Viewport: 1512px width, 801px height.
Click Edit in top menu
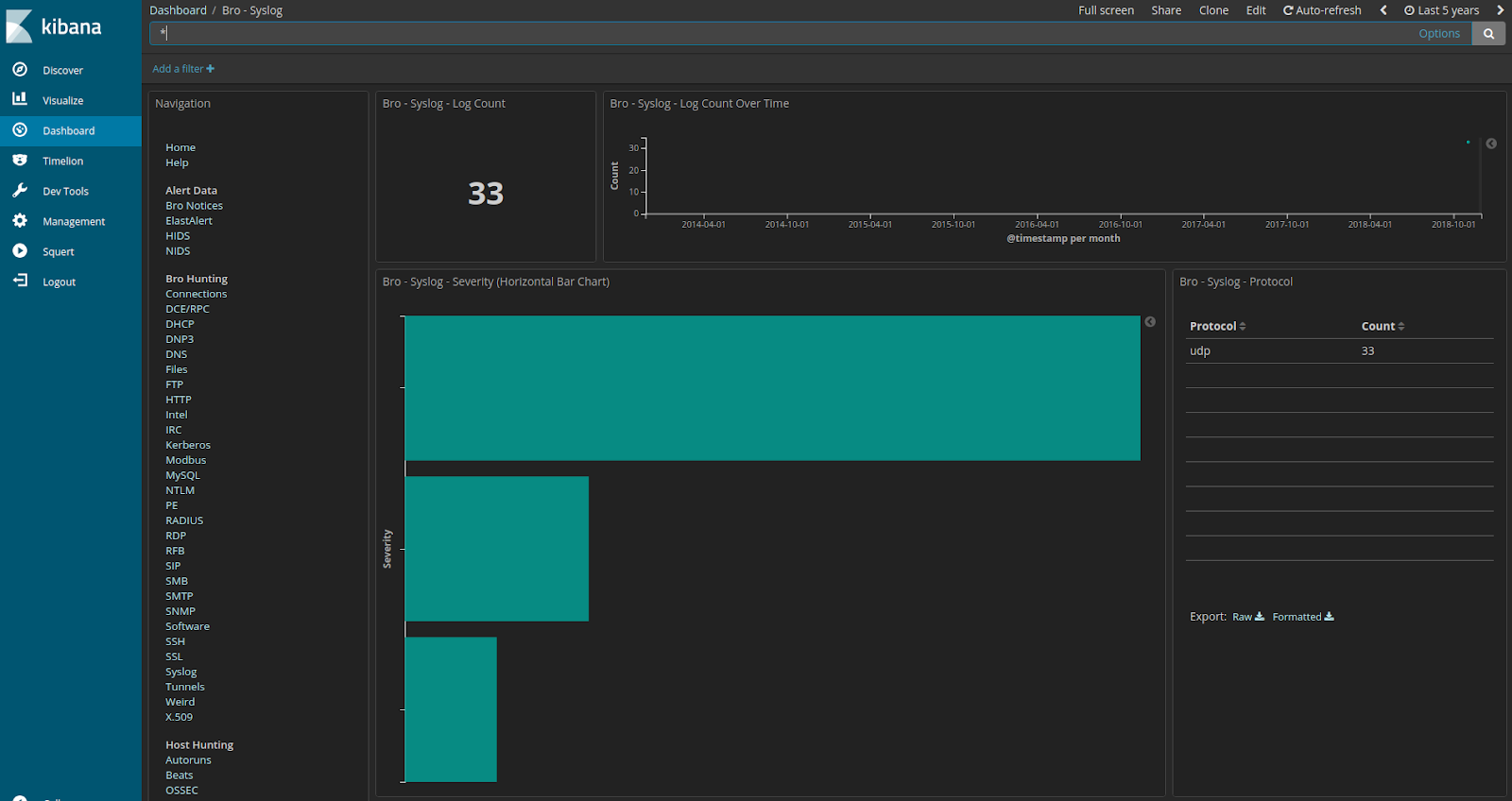1256,10
